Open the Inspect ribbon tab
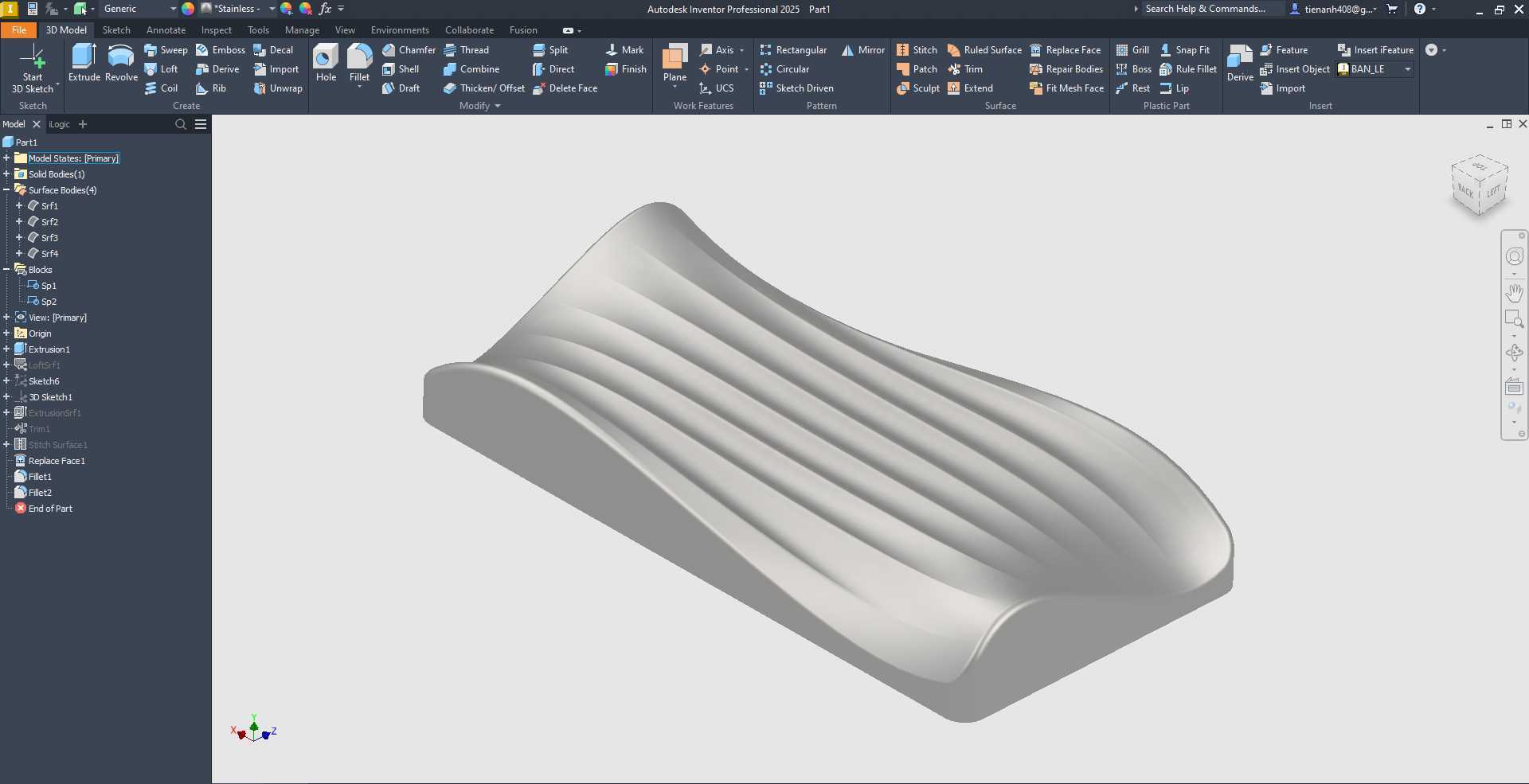The image size is (1529, 784). point(217,30)
